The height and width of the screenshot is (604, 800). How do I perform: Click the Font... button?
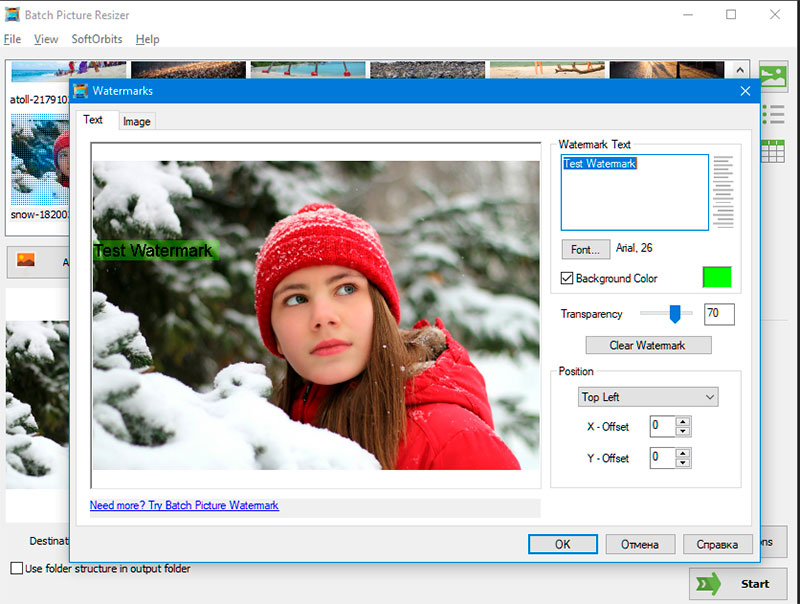585,249
